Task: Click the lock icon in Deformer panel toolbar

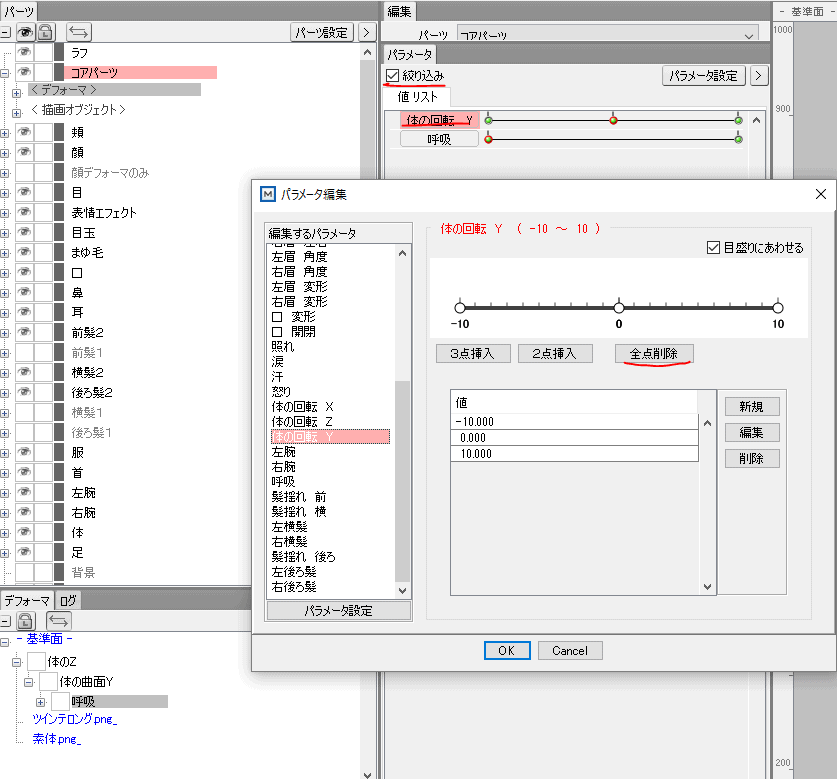Action: [x=25, y=621]
